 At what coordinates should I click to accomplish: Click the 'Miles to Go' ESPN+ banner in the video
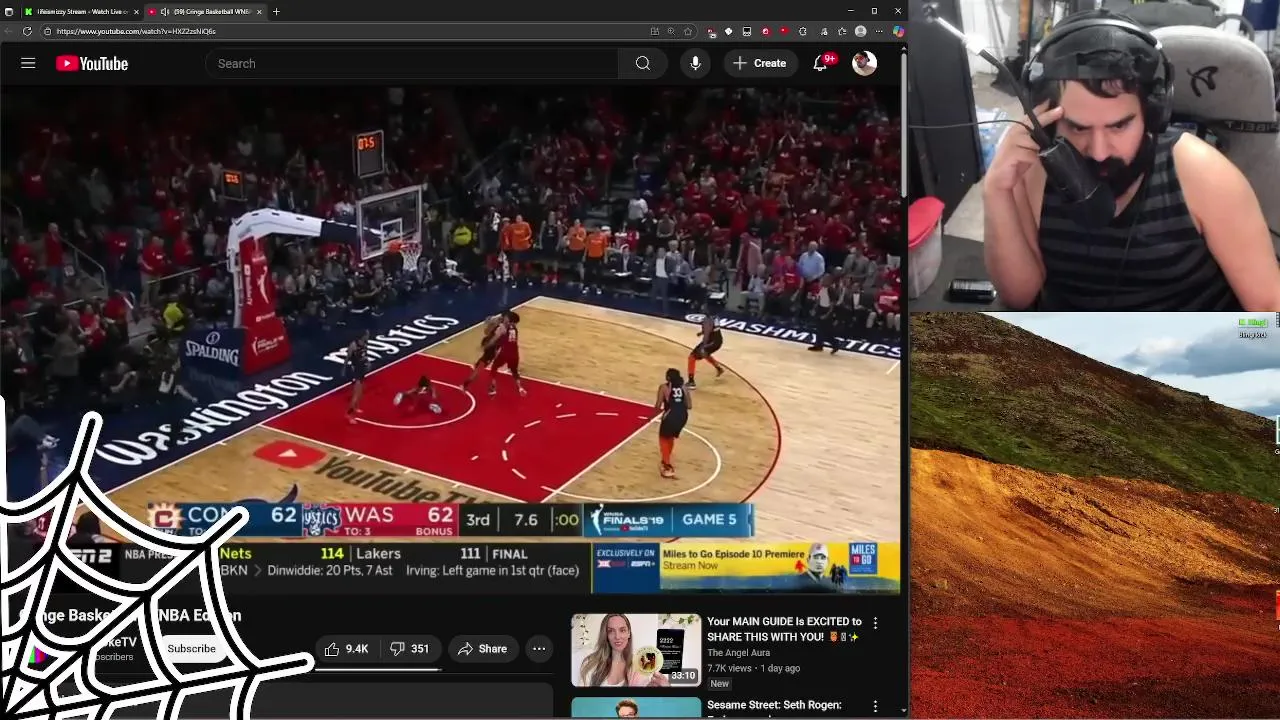pos(745,567)
